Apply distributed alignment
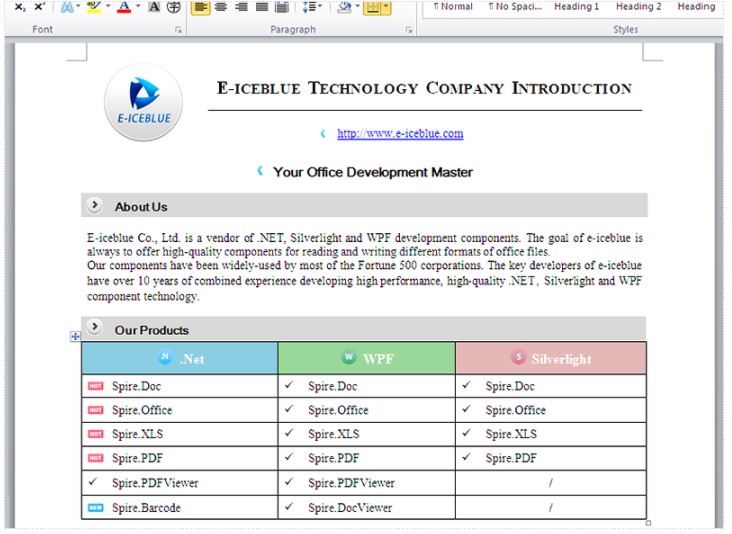Screen dimensions: 732x534 click(282, 7)
